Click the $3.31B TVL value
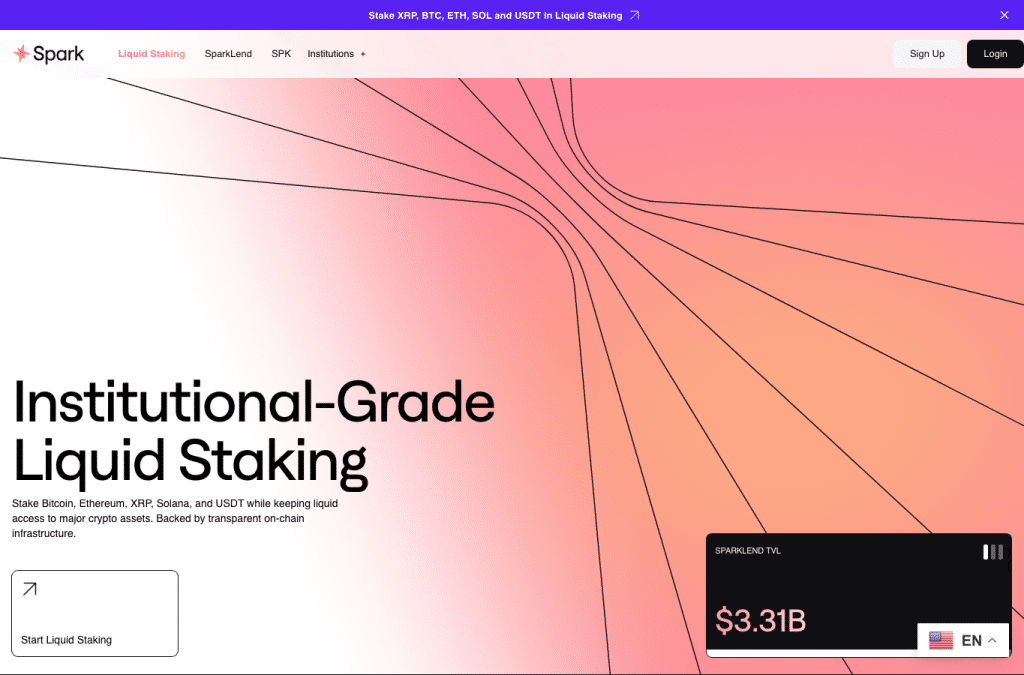The image size is (1024, 675). click(x=761, y=620)
